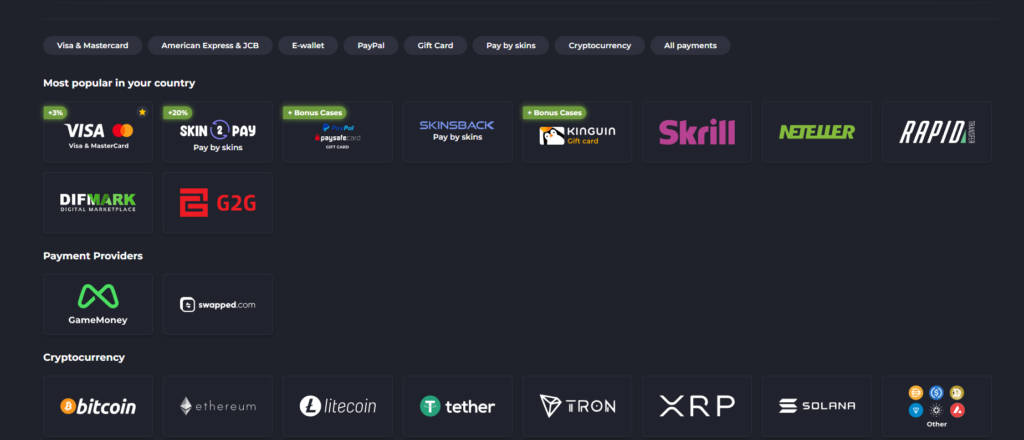Click the +20% bonus badge on Skin2Pay
1024x440 pixels.
pyautogui.click(x=177, y=113)
